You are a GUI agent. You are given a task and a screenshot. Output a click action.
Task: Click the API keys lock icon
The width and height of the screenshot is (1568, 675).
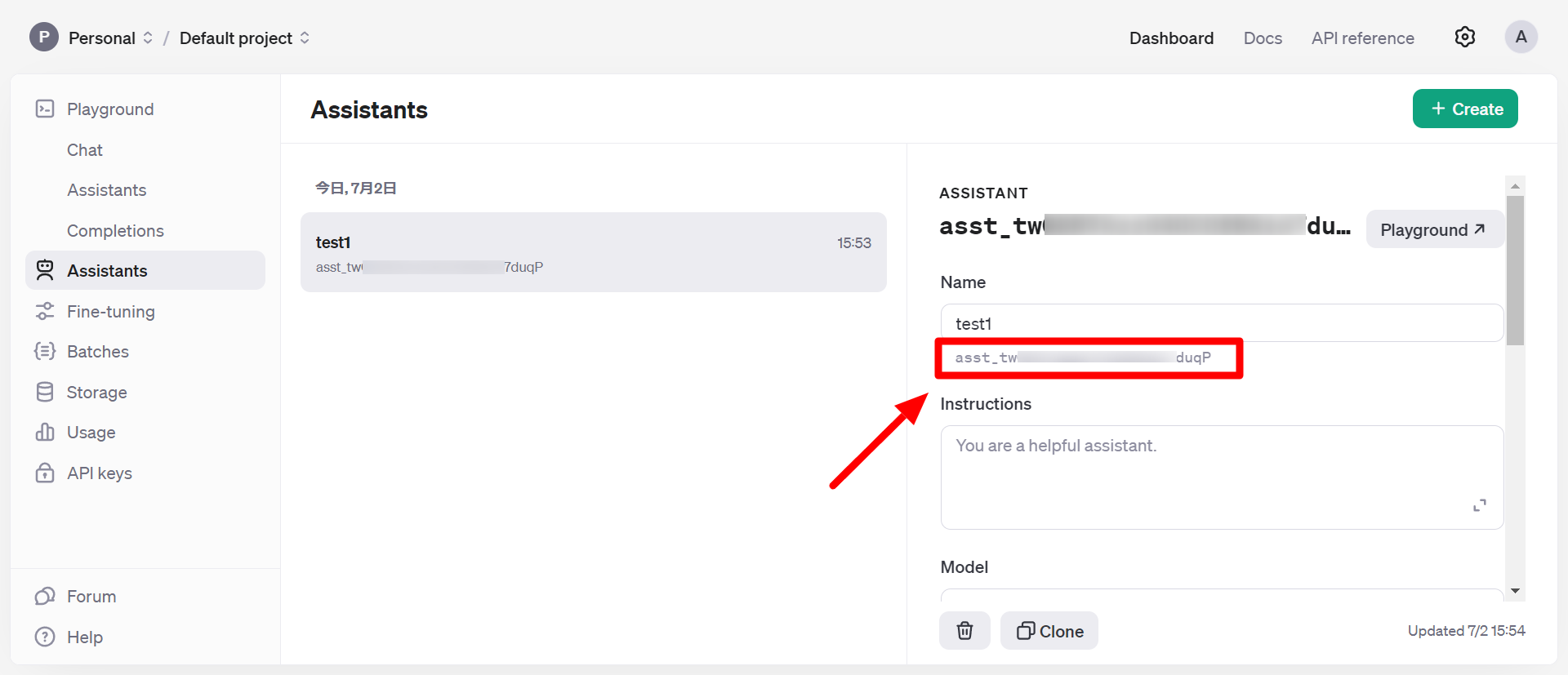pyautogui.click(x=45, y=473)
